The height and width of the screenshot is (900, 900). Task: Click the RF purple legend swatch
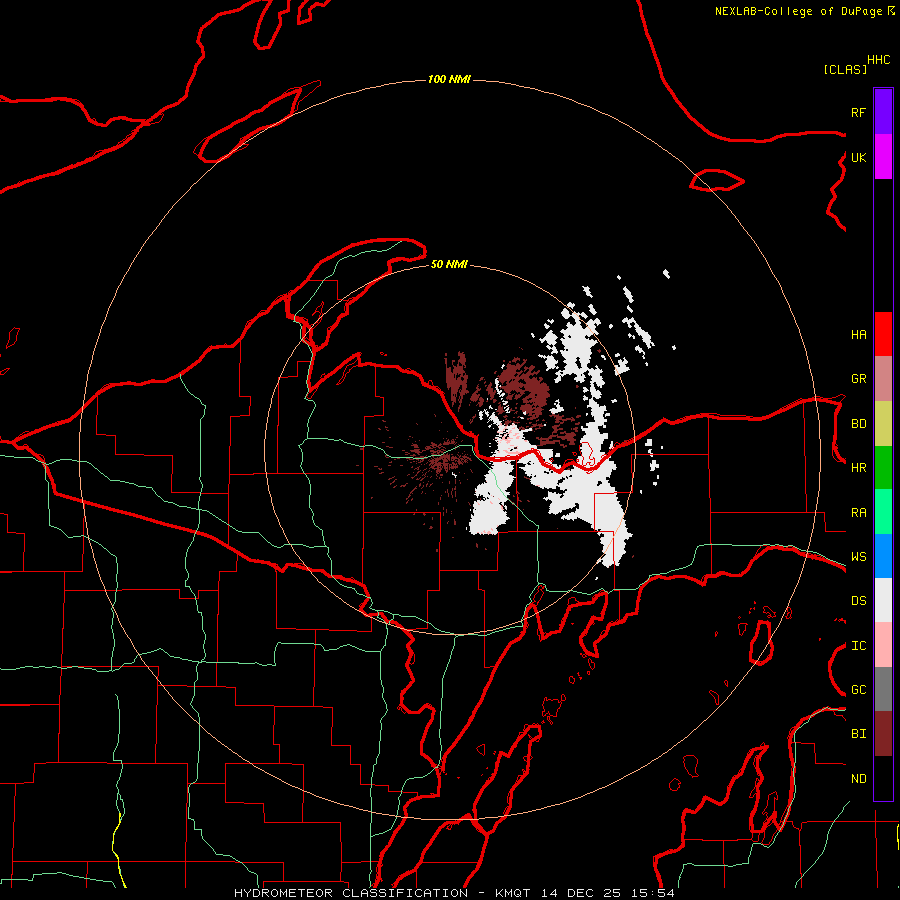point(883,112)
